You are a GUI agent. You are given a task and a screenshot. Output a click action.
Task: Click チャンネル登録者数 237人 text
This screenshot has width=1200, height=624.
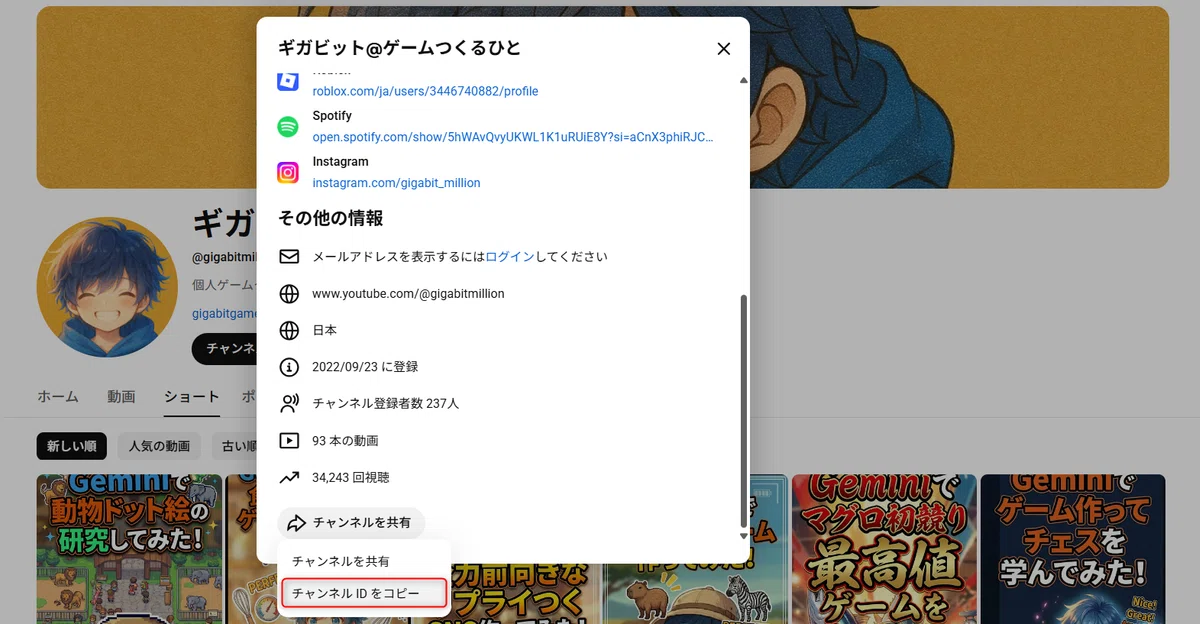coord(386,404)
